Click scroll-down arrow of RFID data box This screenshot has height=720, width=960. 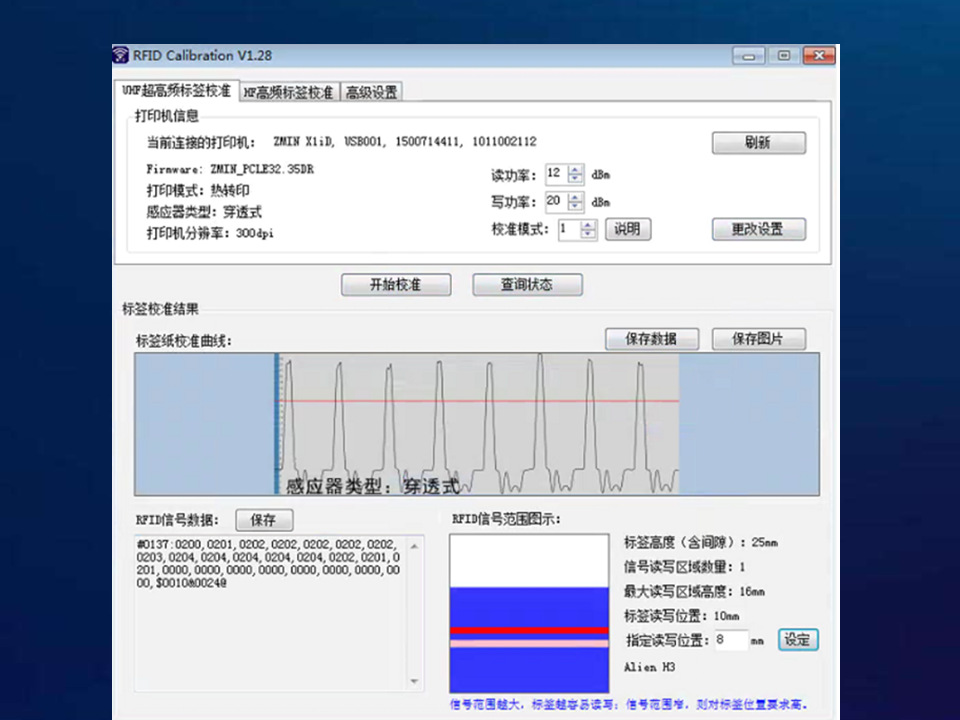(415, 681)
